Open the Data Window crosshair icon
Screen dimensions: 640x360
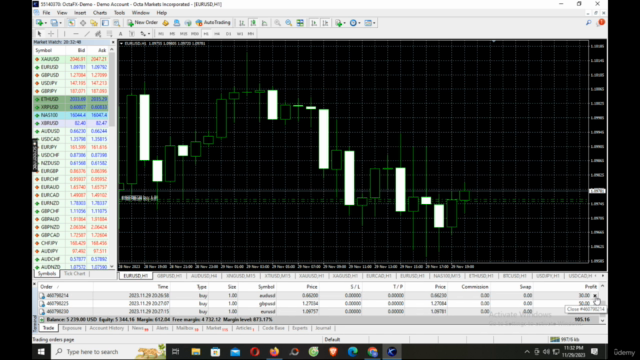point(83,23)
